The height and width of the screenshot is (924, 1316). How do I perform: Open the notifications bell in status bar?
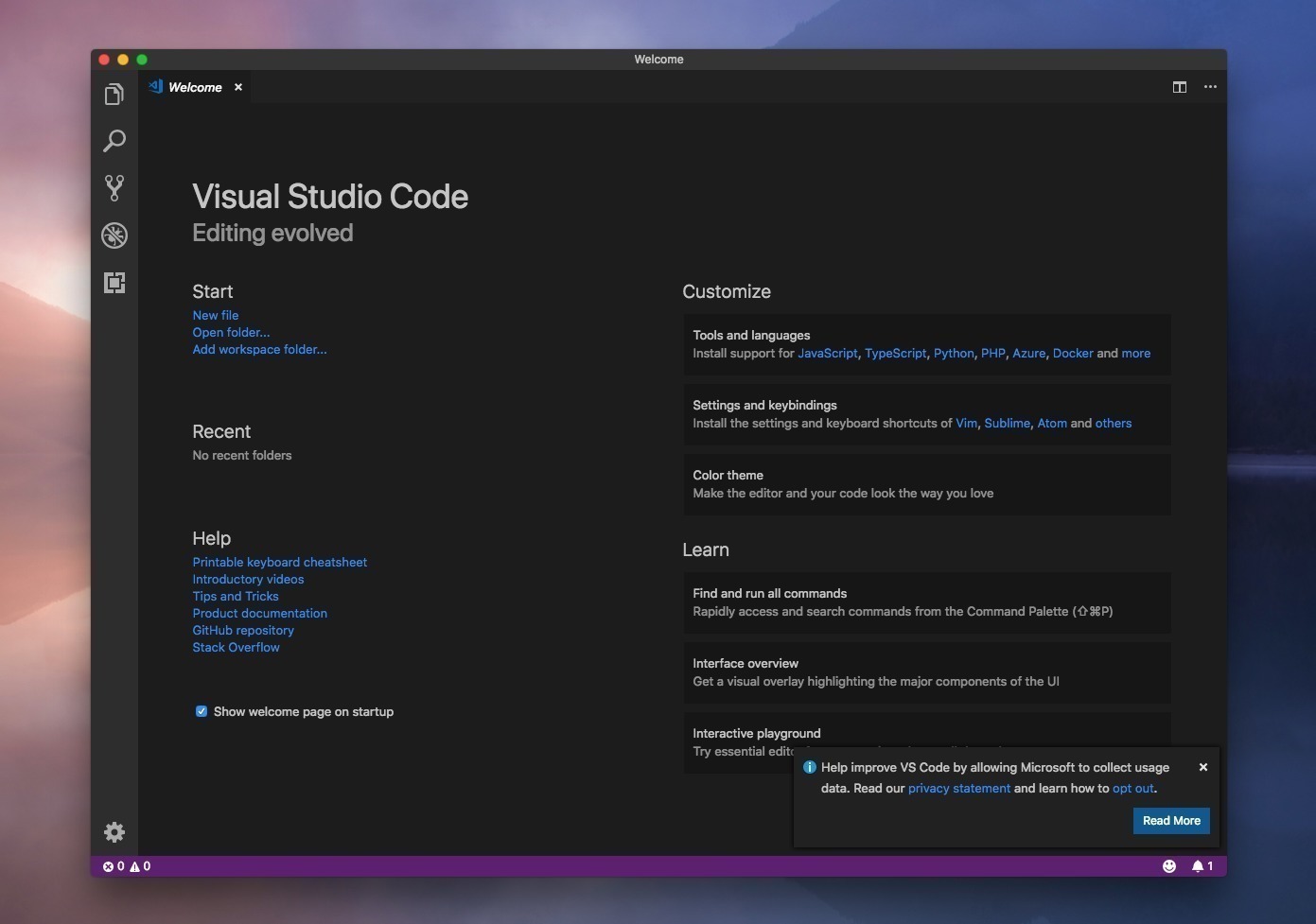click(1202, 866)
